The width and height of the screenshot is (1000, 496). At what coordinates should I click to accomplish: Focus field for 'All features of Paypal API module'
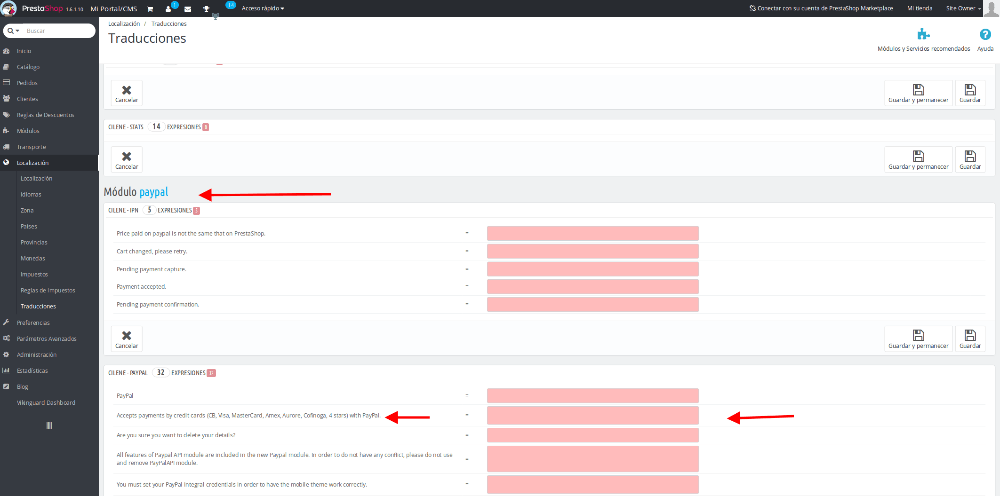[x=592, y=458]
